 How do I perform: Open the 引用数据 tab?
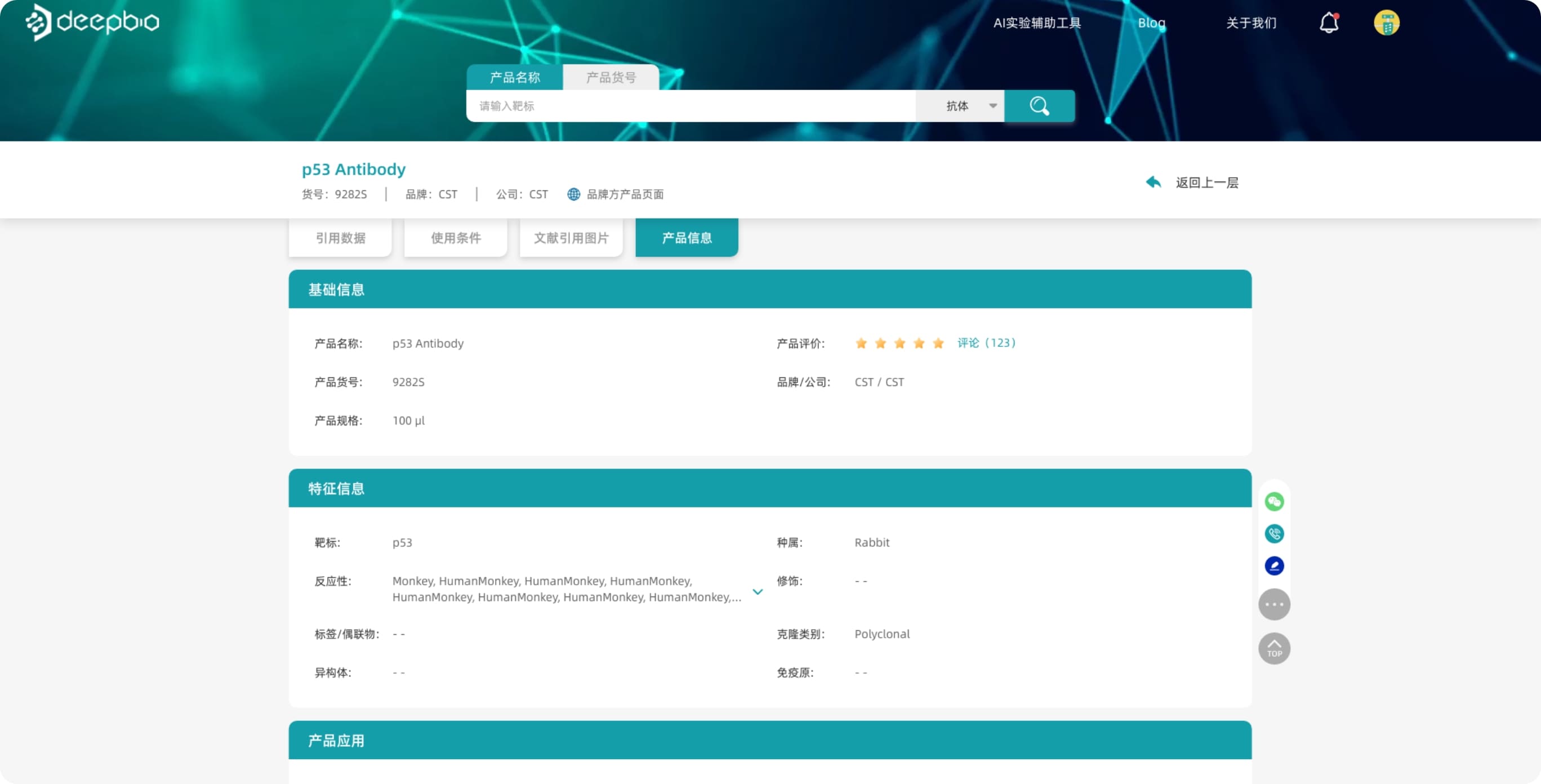[340, 238]
